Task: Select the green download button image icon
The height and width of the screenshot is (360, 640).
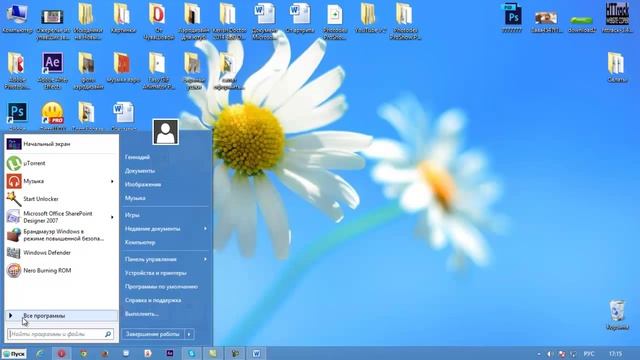Action: [581, 24]
